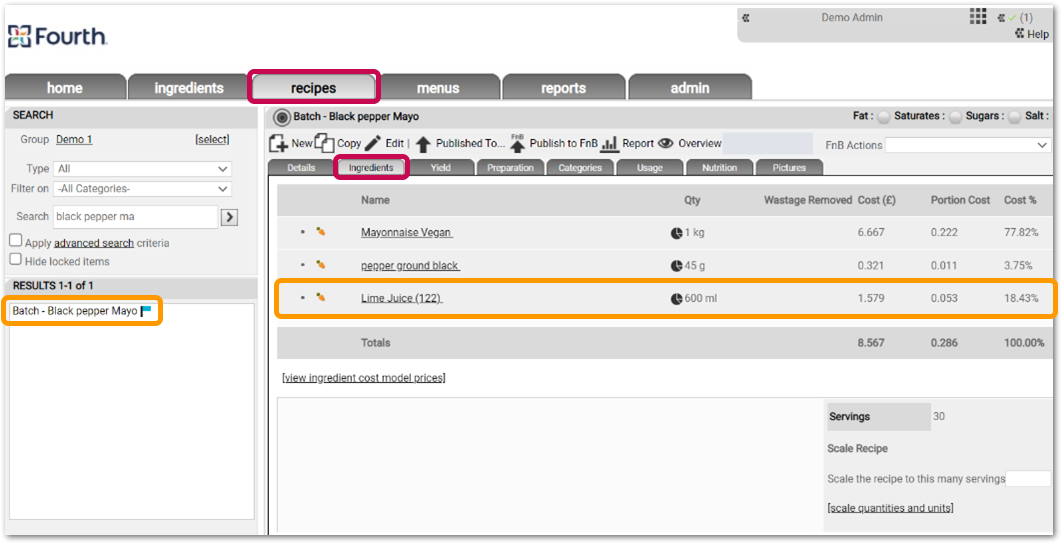Click the Fat indicator circle

click(x=883, y=117)
